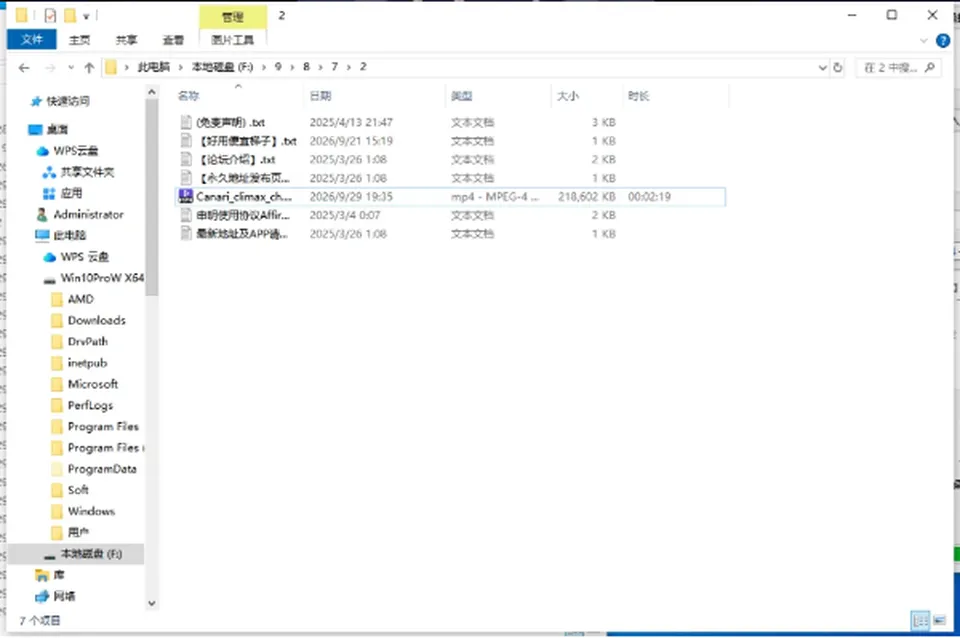This screenshot has height=638, width=960.
Task: Sort files by the 大小 column header
Action: [x=568, y=96]
